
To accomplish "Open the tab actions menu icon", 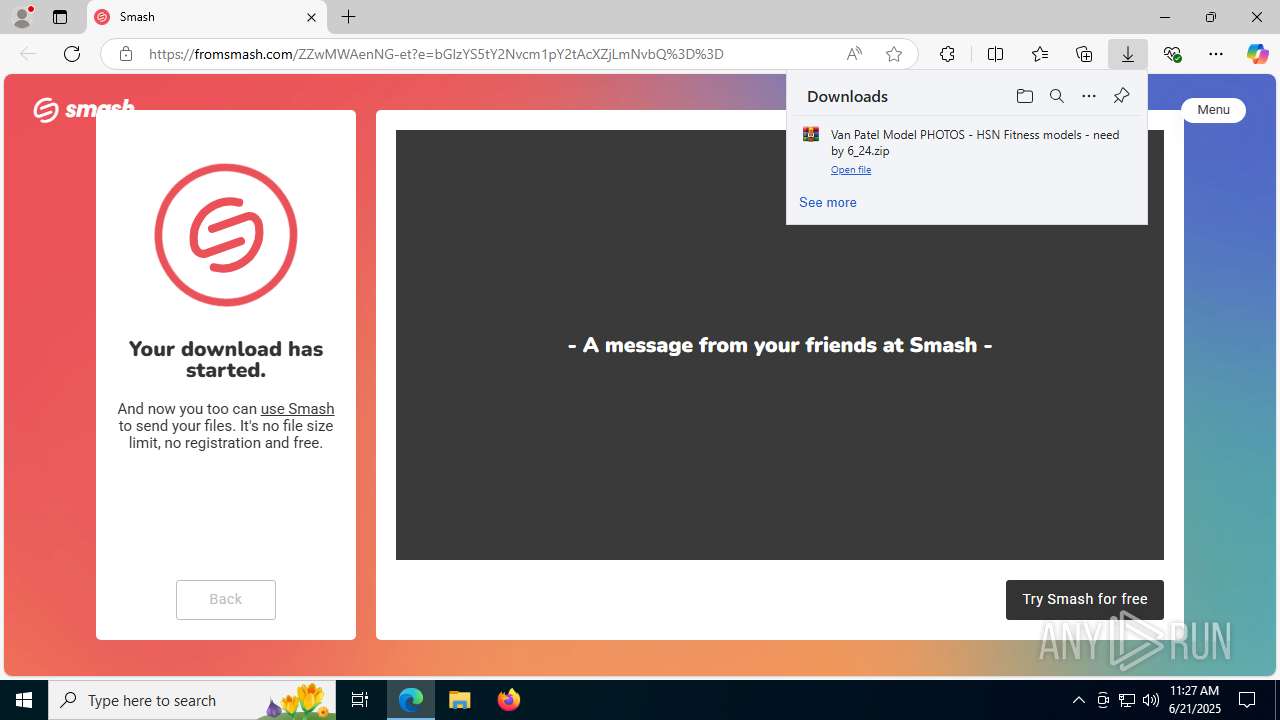I will click(60, 17).
